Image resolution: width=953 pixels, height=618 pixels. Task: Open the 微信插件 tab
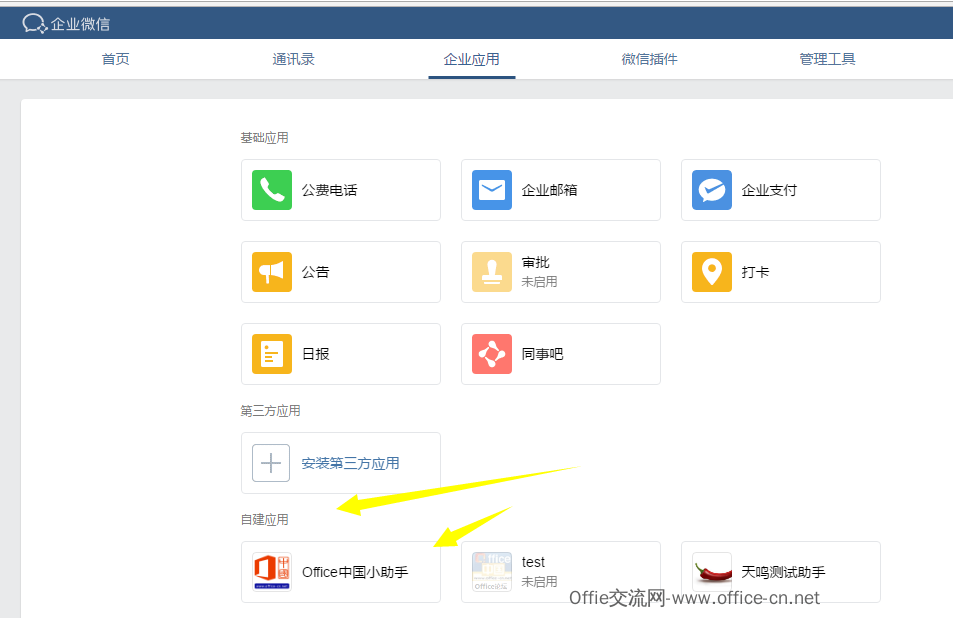coord(649,59)
